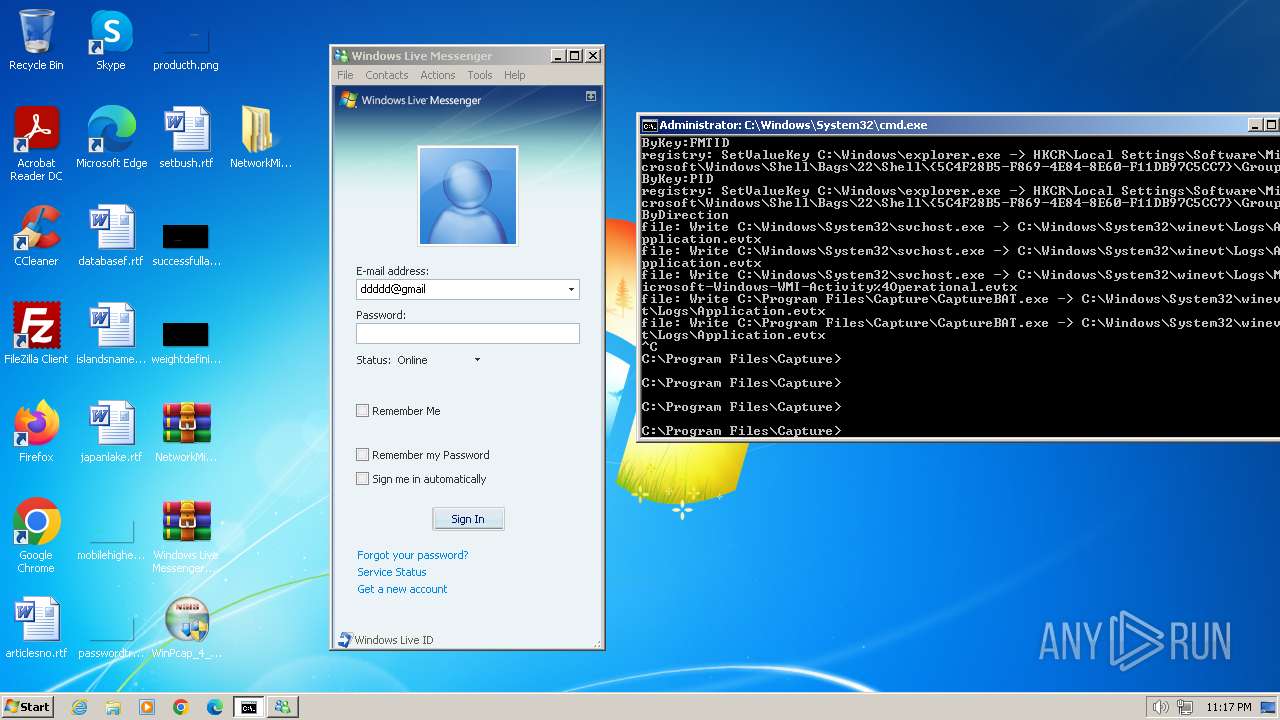Expand the E-mail address dropdown arrow
The image size is (1280, 720).
point(572,290)
